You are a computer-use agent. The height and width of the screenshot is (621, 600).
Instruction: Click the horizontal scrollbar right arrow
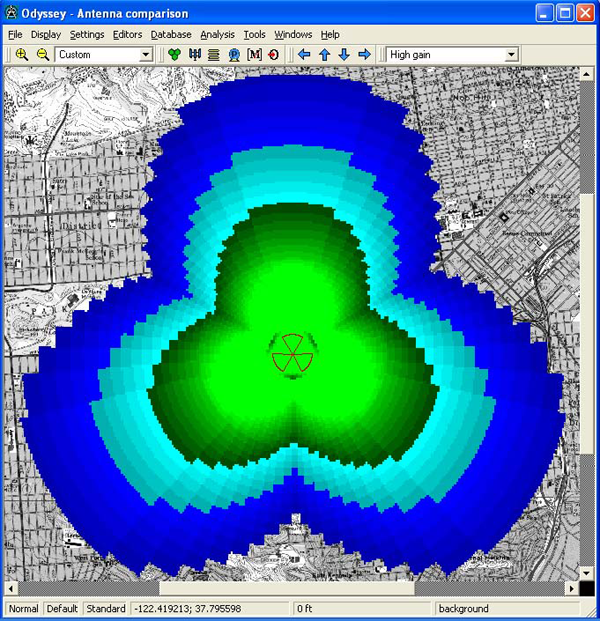pyautogui.click(x=571, y=589)
